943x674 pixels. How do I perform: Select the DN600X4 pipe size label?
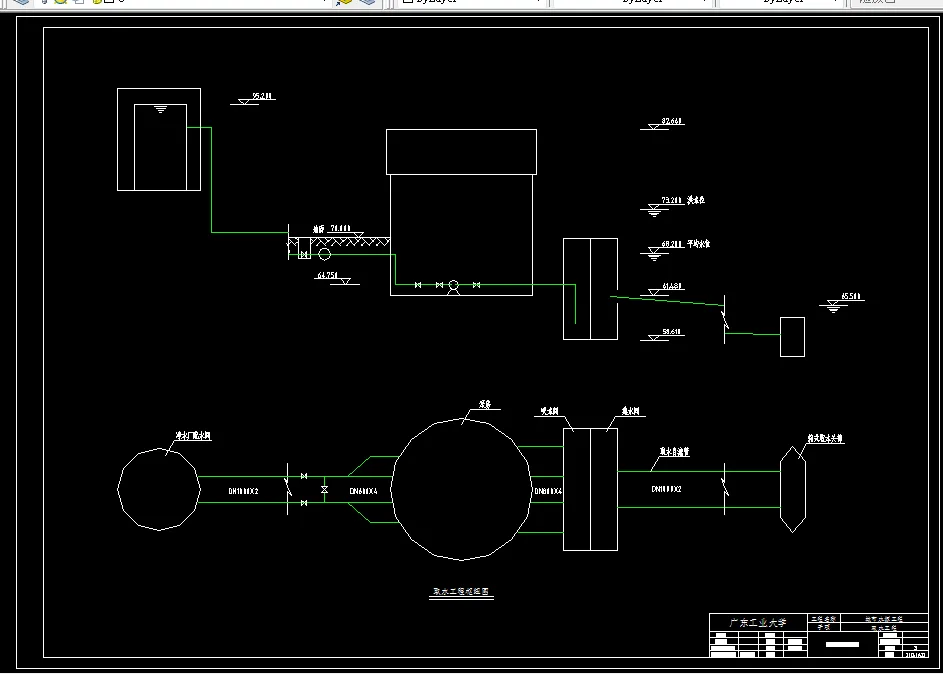pyautogui.click(x=363, y=491)
